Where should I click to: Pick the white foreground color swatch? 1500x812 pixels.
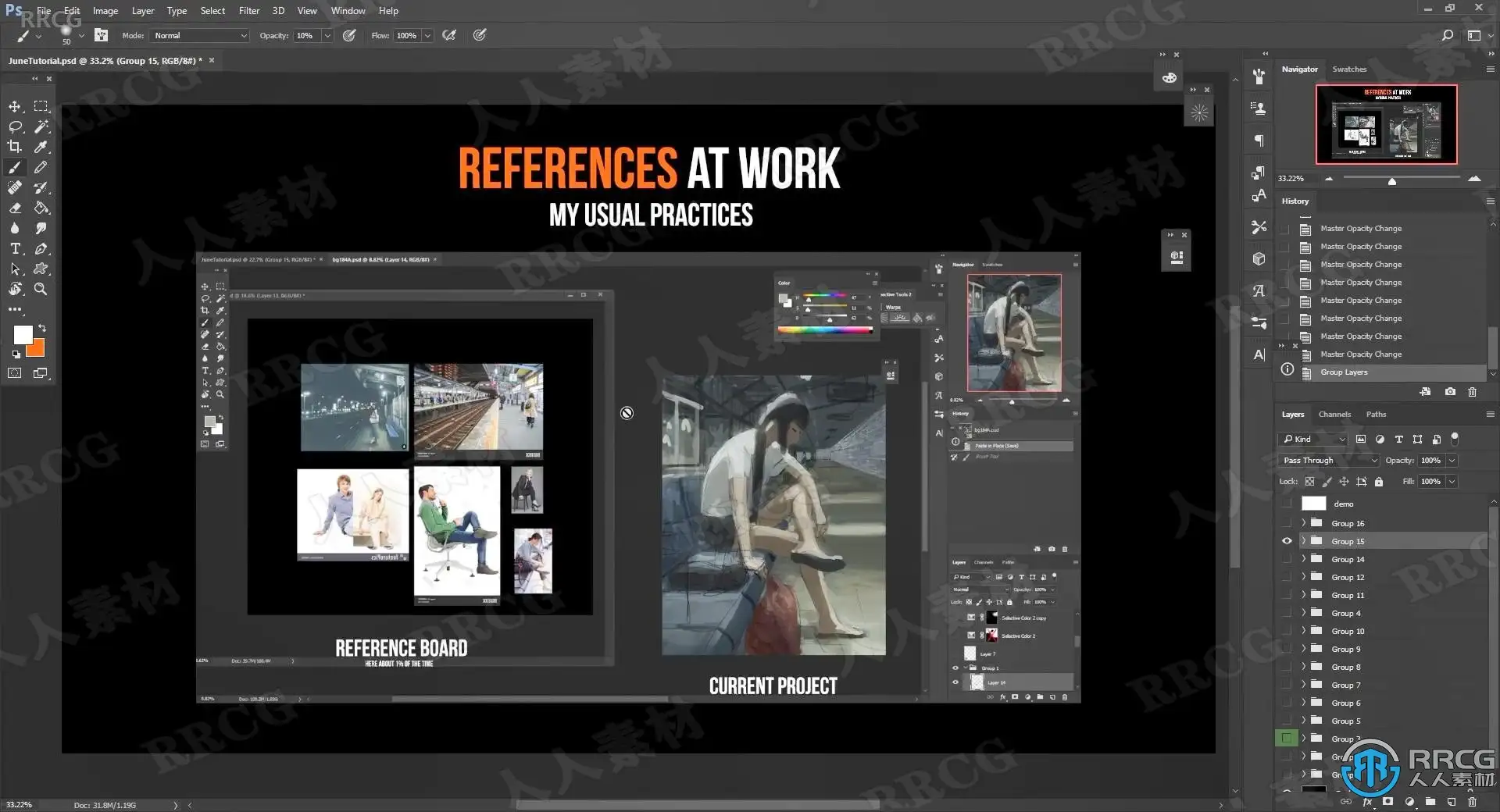click(23, 334)
